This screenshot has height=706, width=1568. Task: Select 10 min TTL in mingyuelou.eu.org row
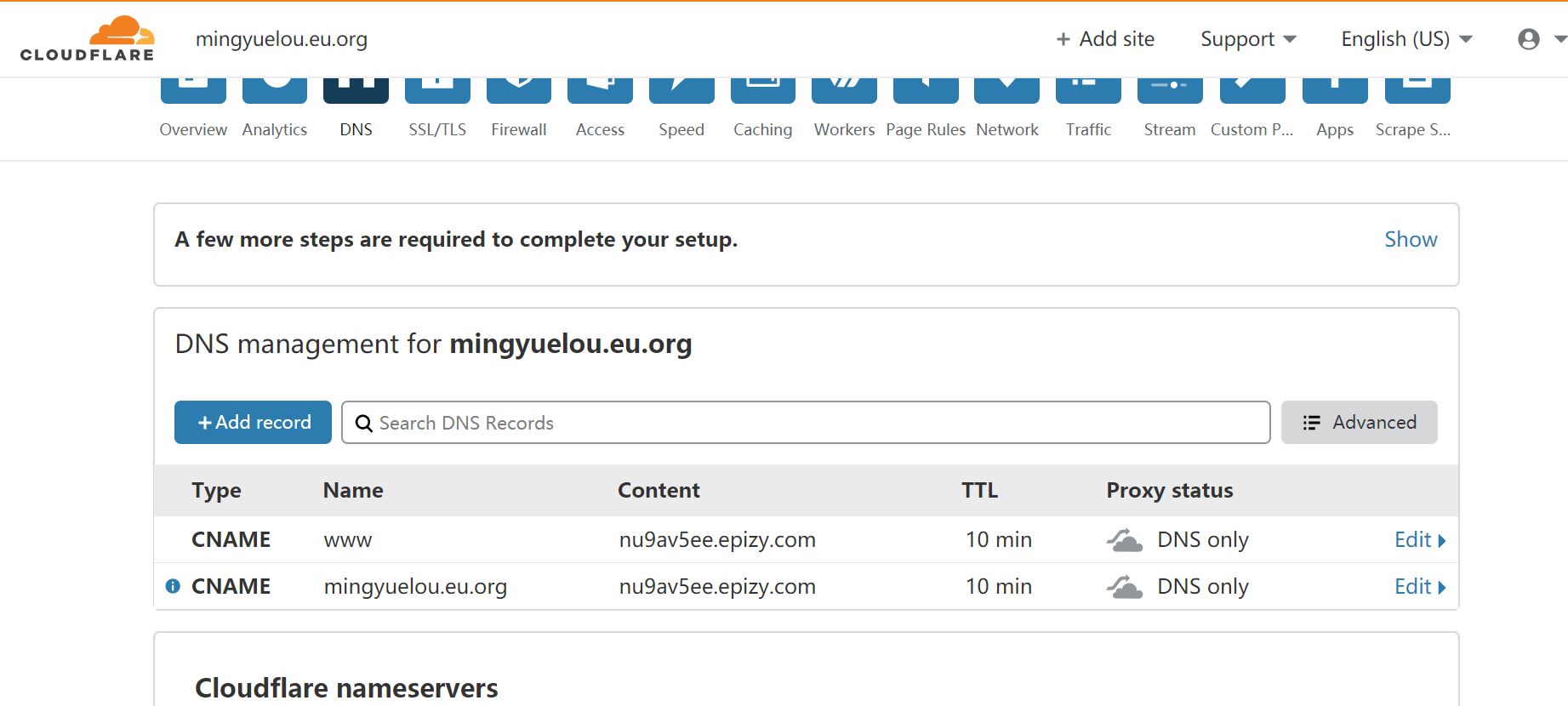tap(999, 587)
